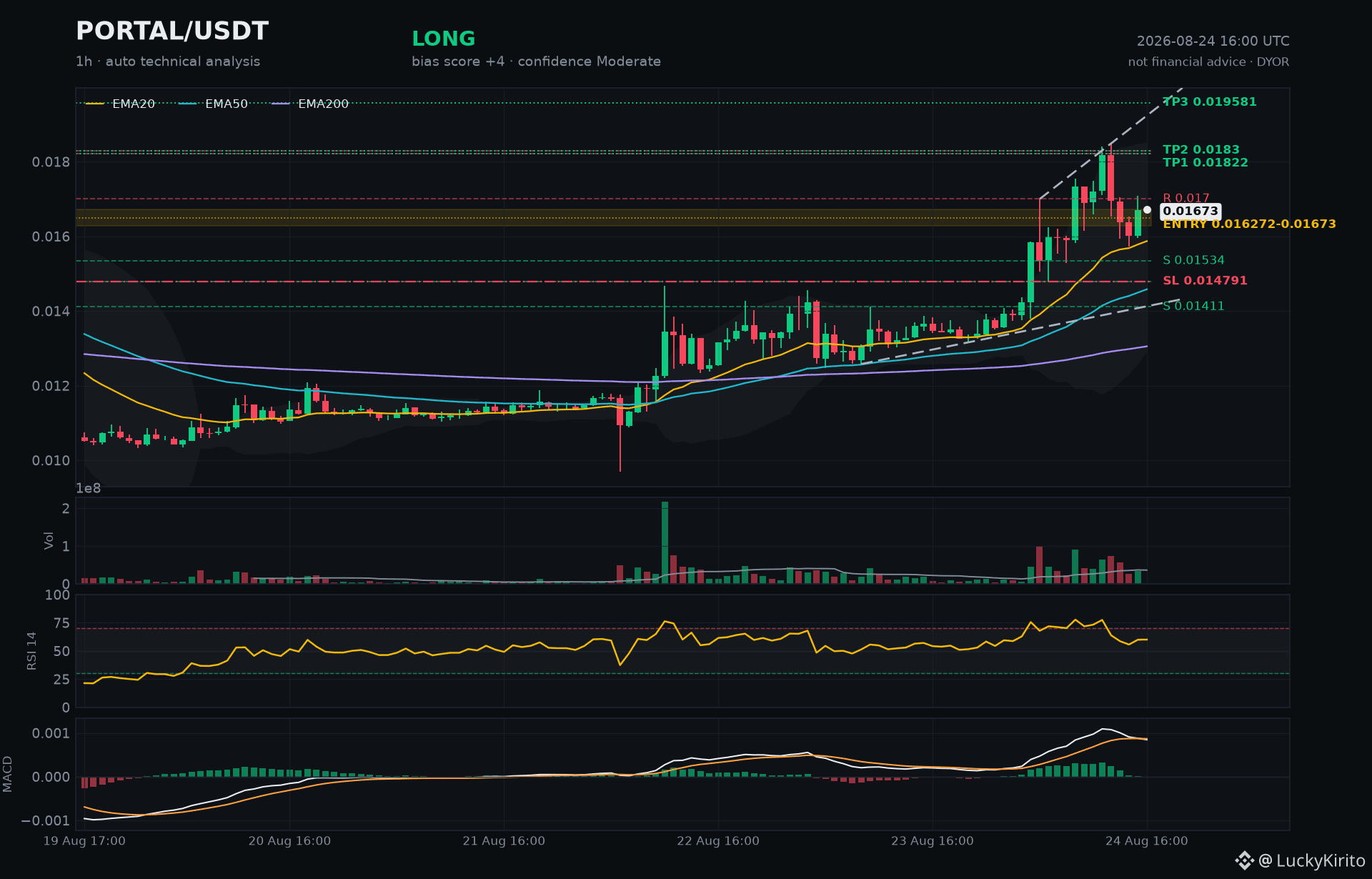Select the '22 Aug 16:00' time axis label

(x=718, y=841)
